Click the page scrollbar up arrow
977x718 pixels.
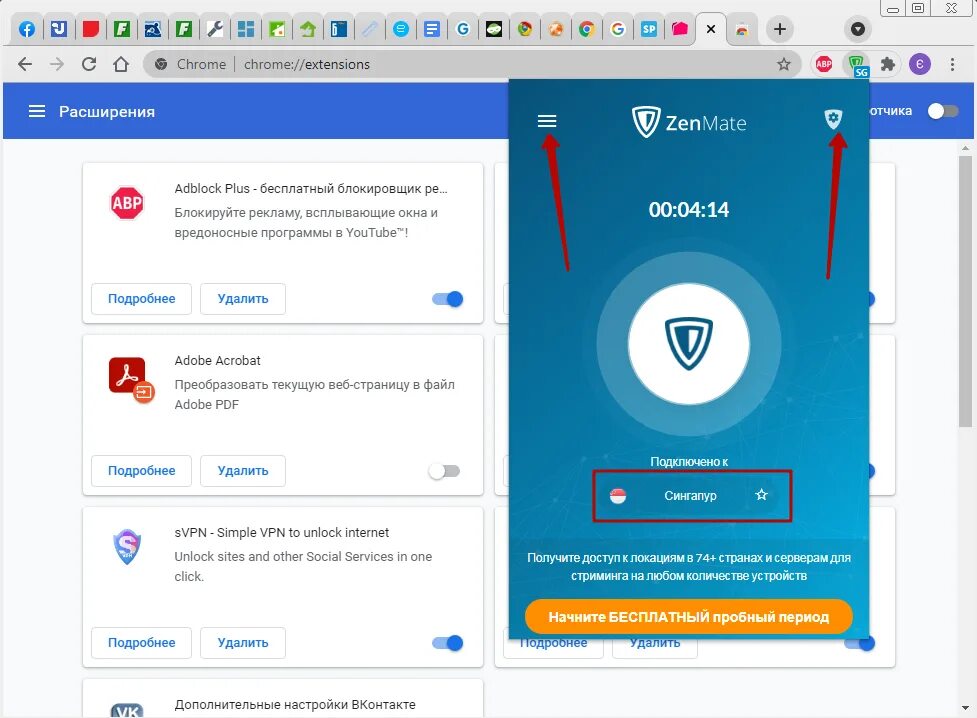(965, 148)
